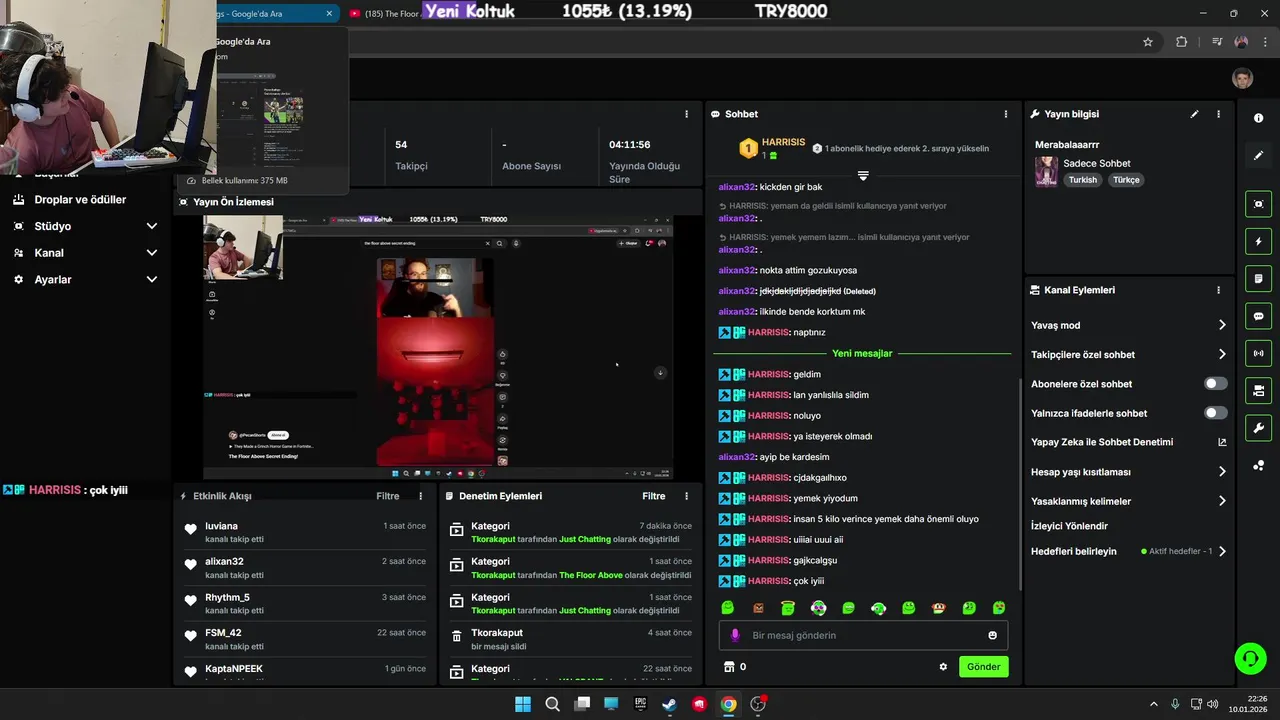Viewport: 1280px width, 720px height.
Task: Bookmark page with browser star icon
Action: (x=1148, y=42)
